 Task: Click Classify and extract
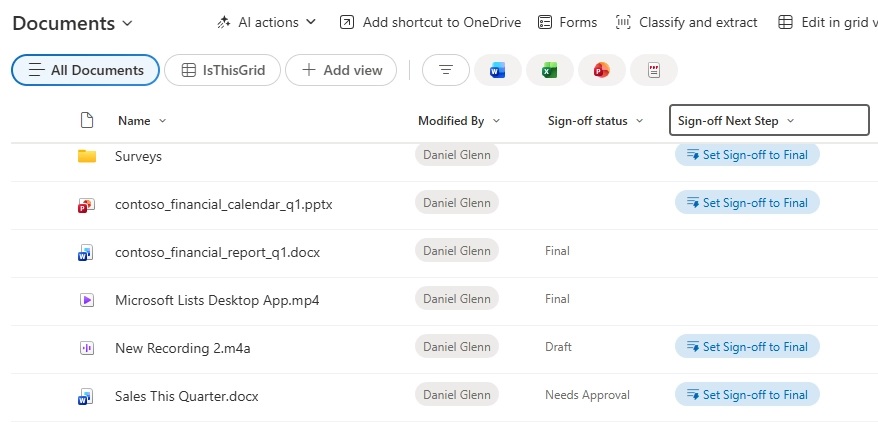pyautogui.click(x=686, y=22)
